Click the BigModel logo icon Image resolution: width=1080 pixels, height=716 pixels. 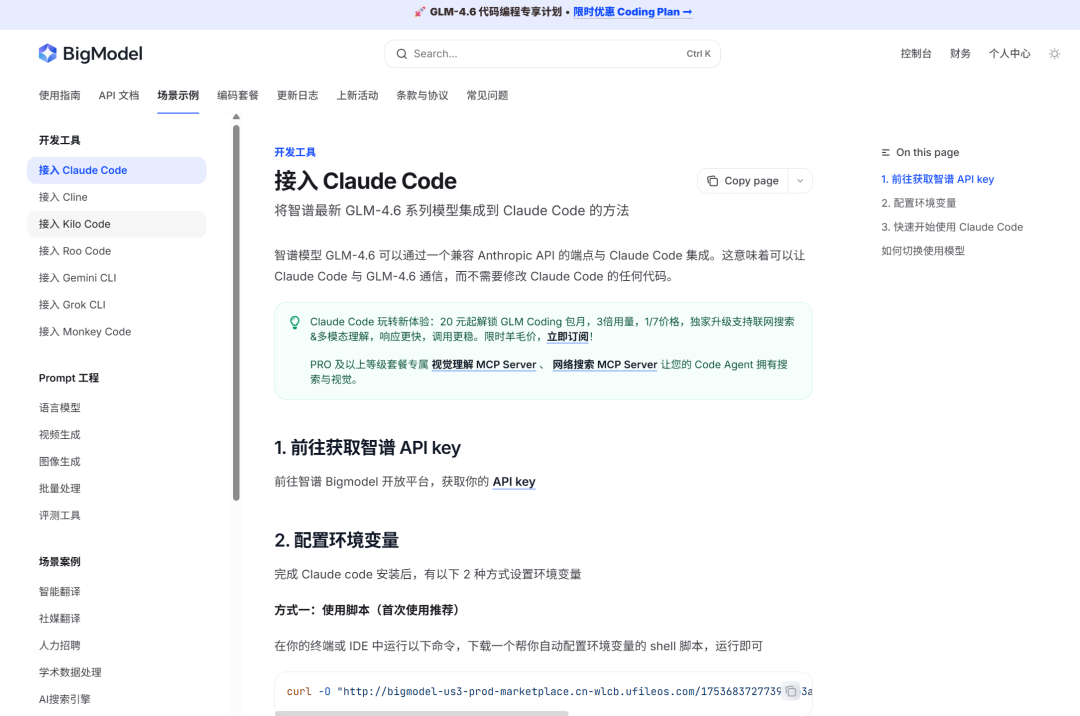48,53
